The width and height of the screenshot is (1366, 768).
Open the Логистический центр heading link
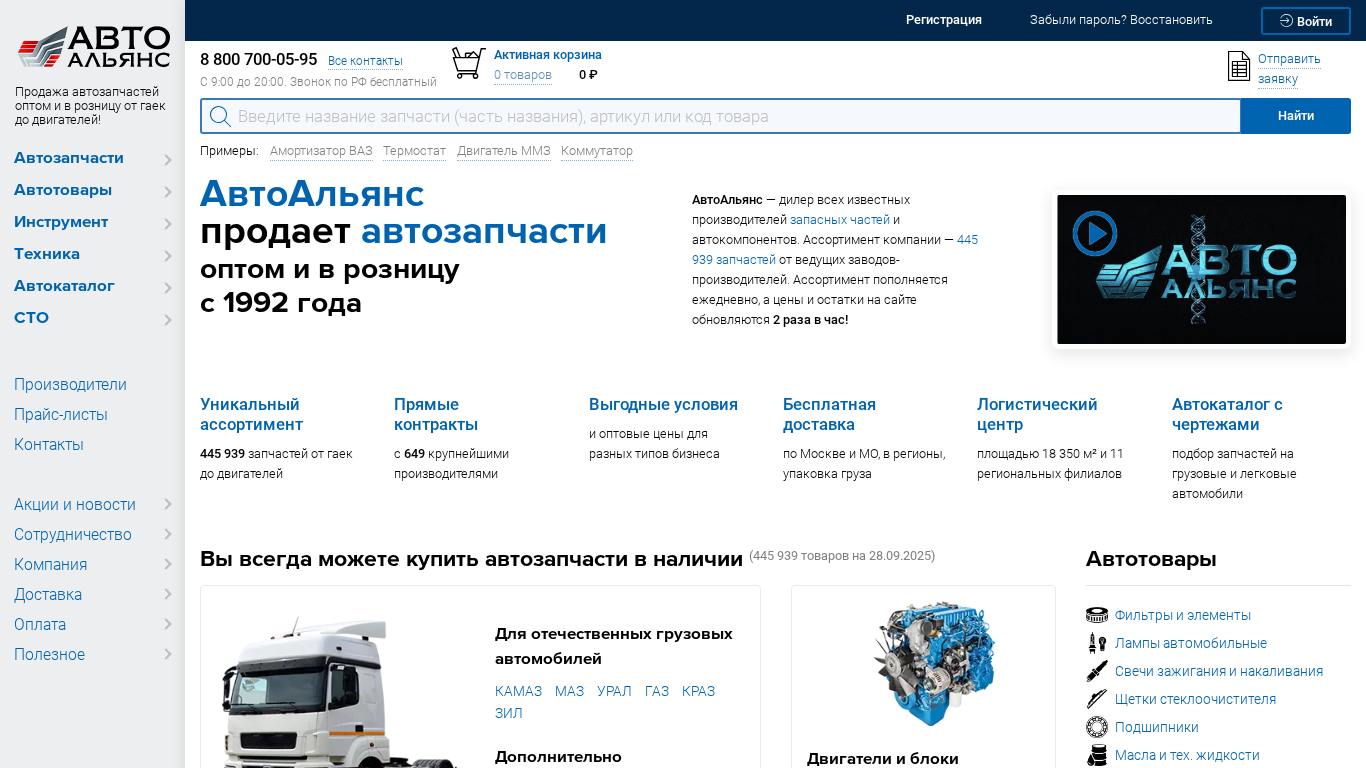click(1037, 415)
